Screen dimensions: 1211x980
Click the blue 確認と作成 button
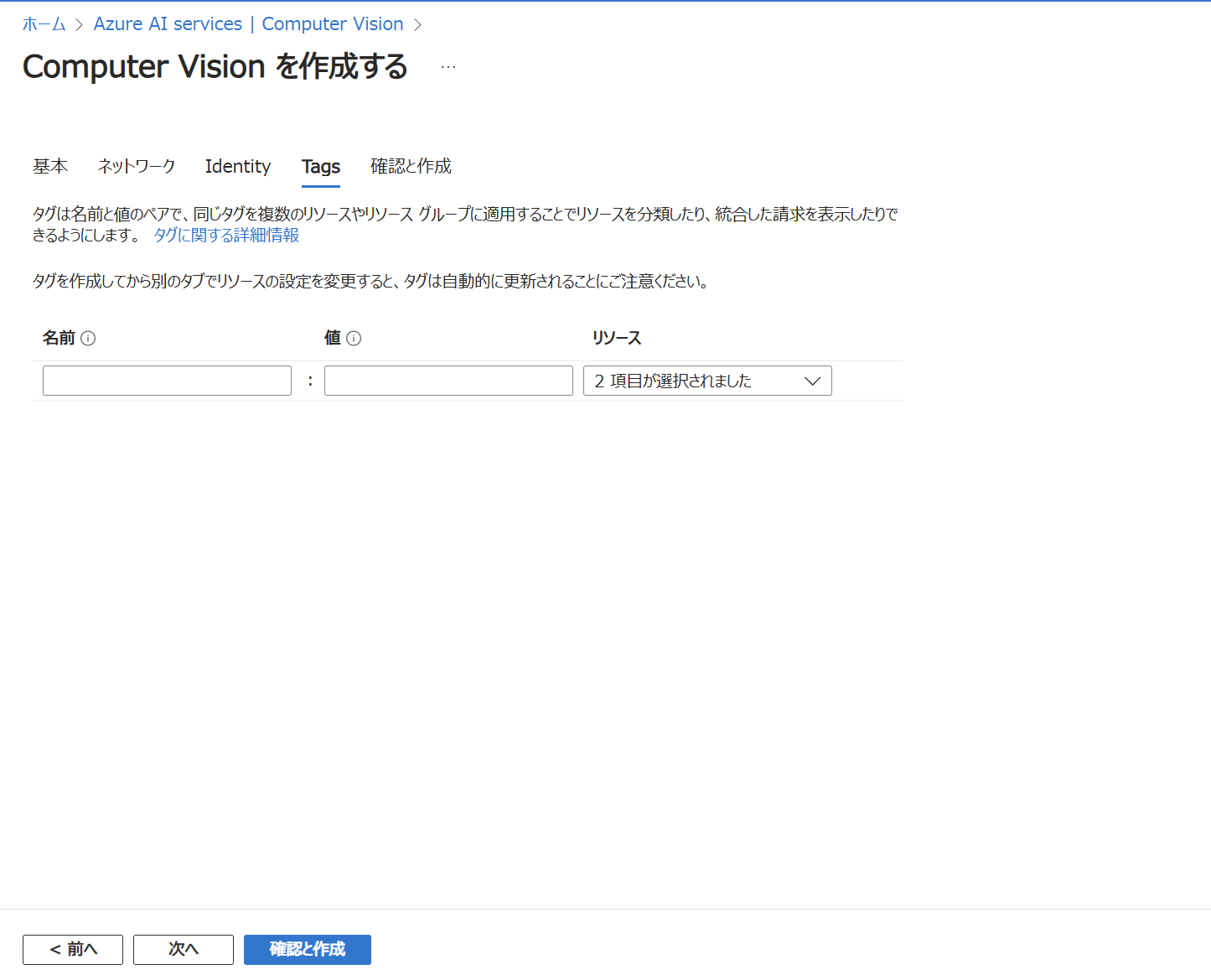tap(308, 950)
